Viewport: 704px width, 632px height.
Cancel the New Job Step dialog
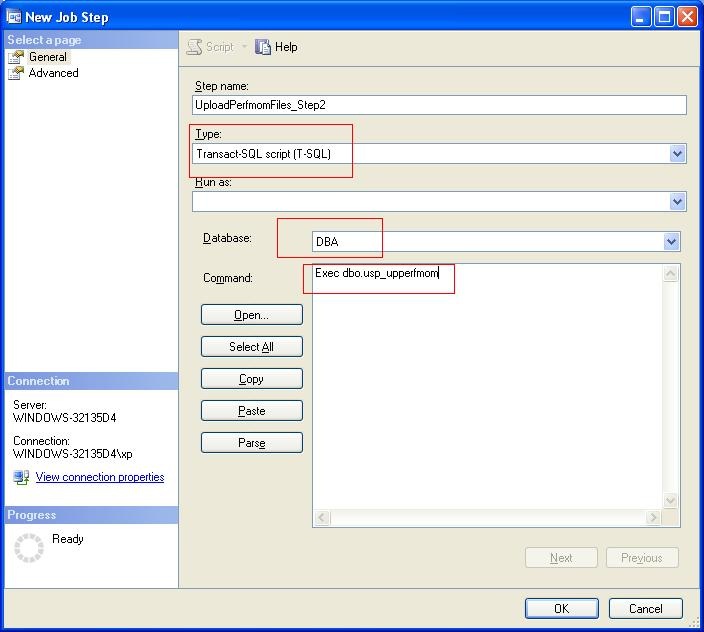point(645,608)
